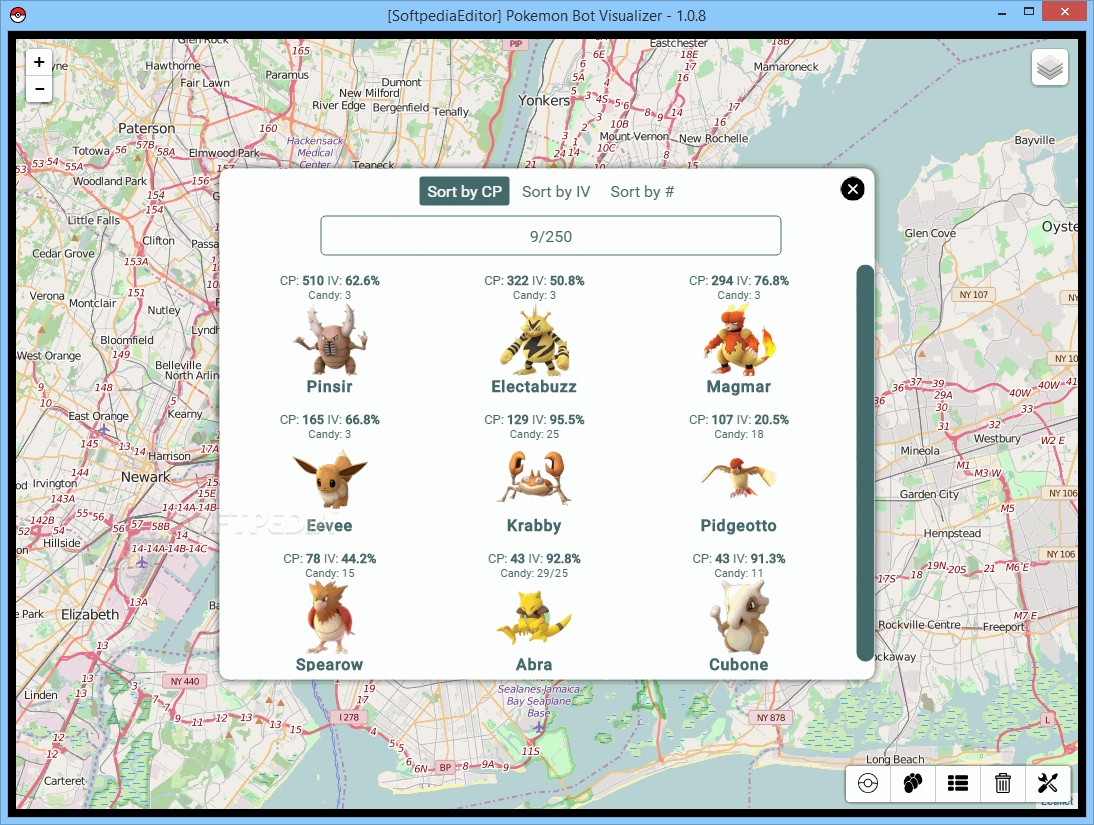1094x825 pixels.
Task: Open the map layers control
Action: [1049, 67]
